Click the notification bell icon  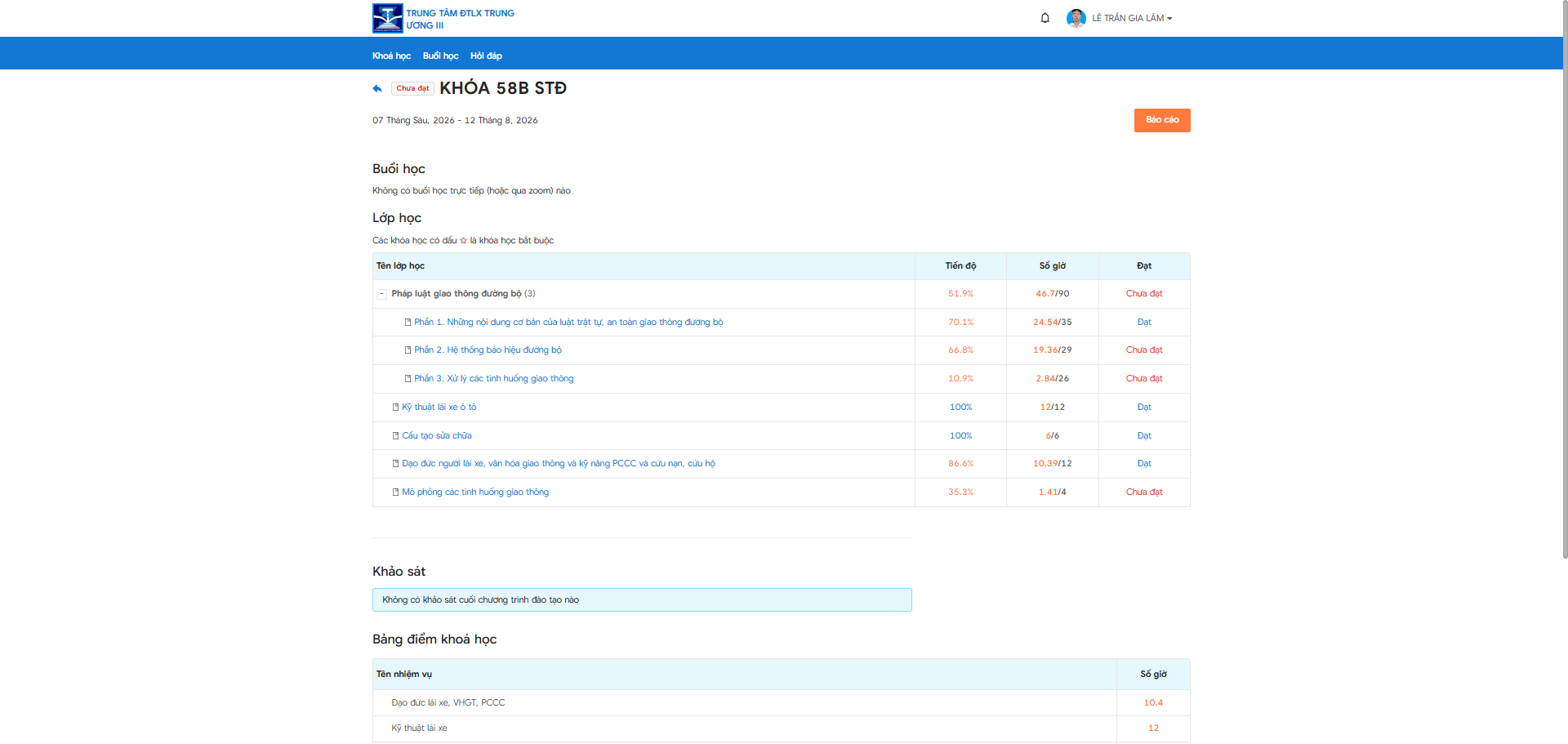point(1045,18)
